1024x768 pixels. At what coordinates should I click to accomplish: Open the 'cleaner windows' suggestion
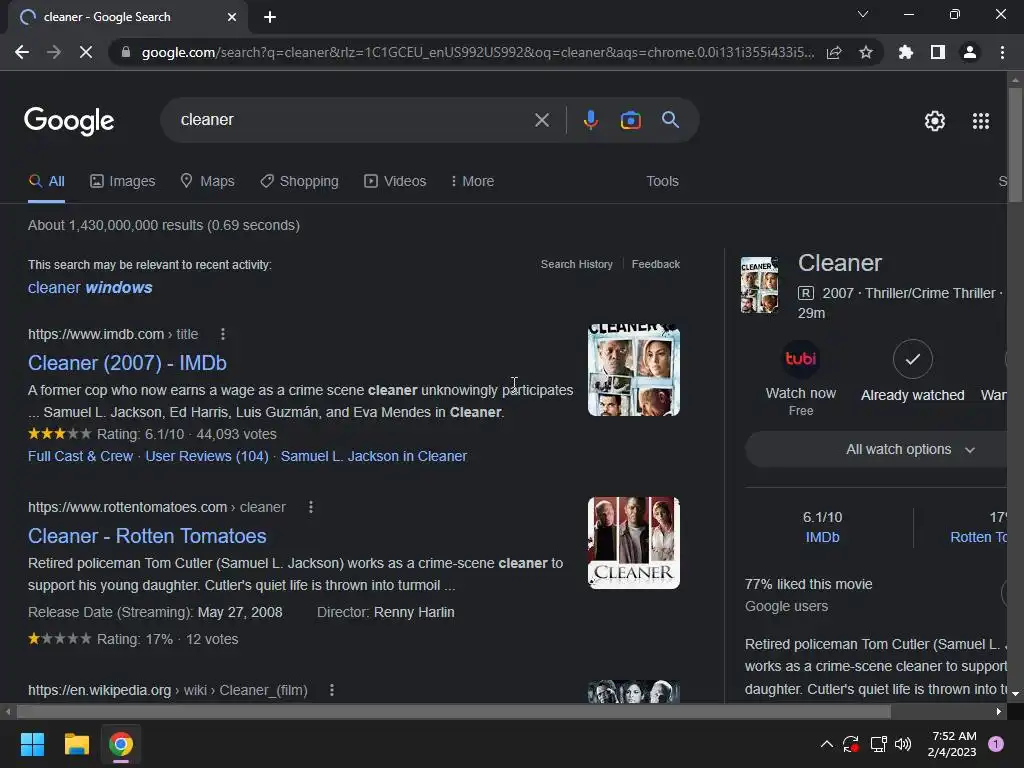pyautogui.click(x=90, y=288)
